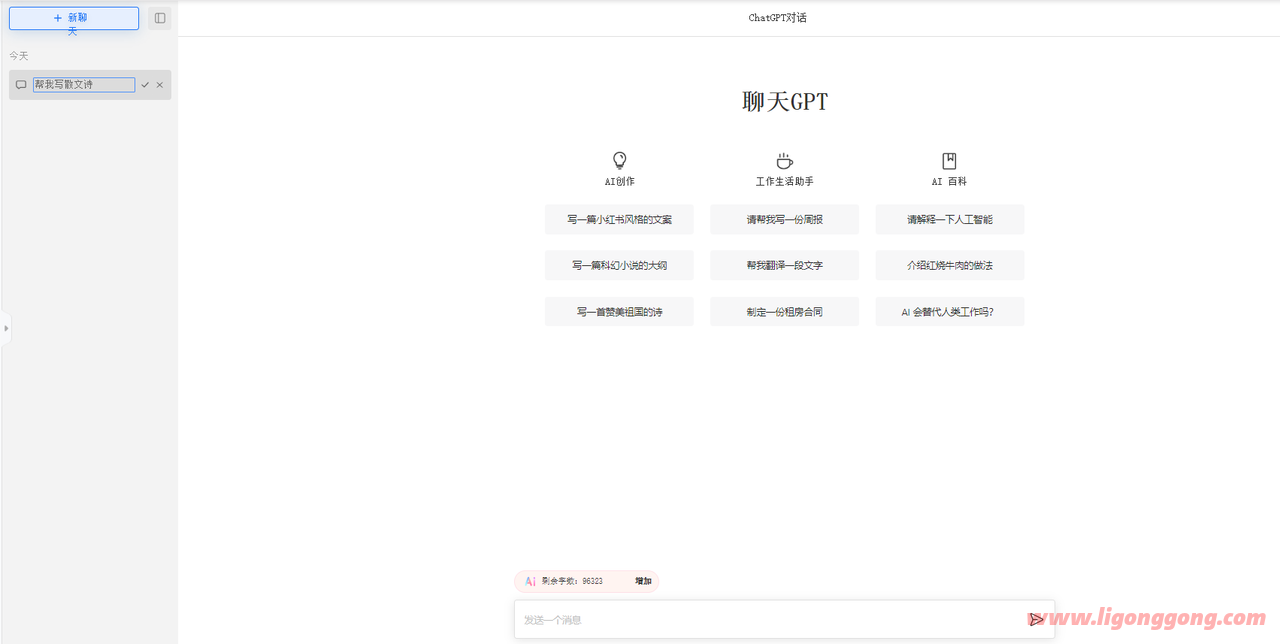Image resolution: width=1280 pixels, height=644 pixels.
Task: Click the AI 百科 category label
Action: pyautogui.click(x=949, y=182)
